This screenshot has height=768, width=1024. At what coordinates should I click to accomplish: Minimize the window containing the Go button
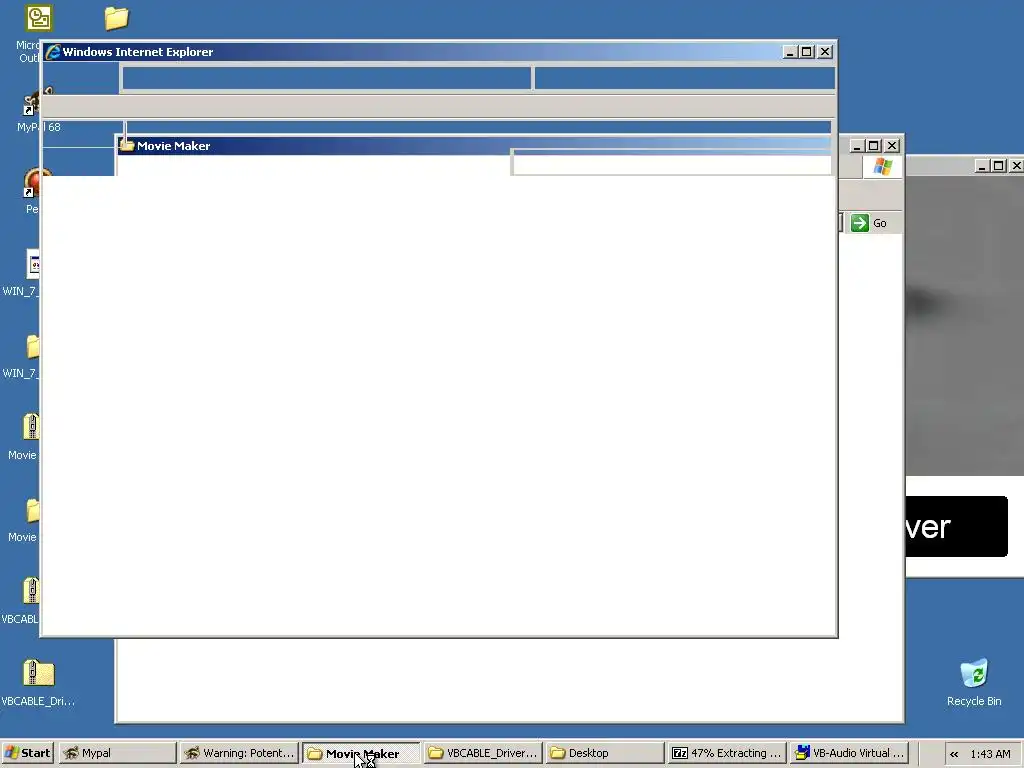(x=857, y=146)
